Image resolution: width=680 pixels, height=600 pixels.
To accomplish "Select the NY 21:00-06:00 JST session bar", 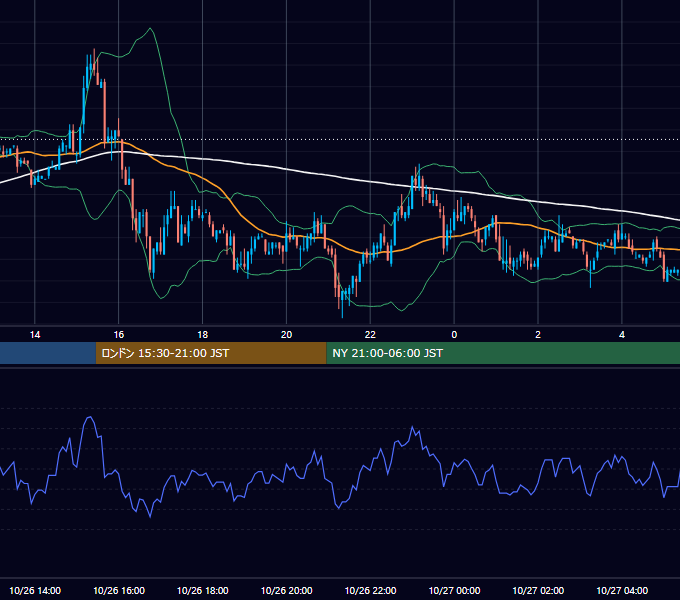I will tap(503, 353).
